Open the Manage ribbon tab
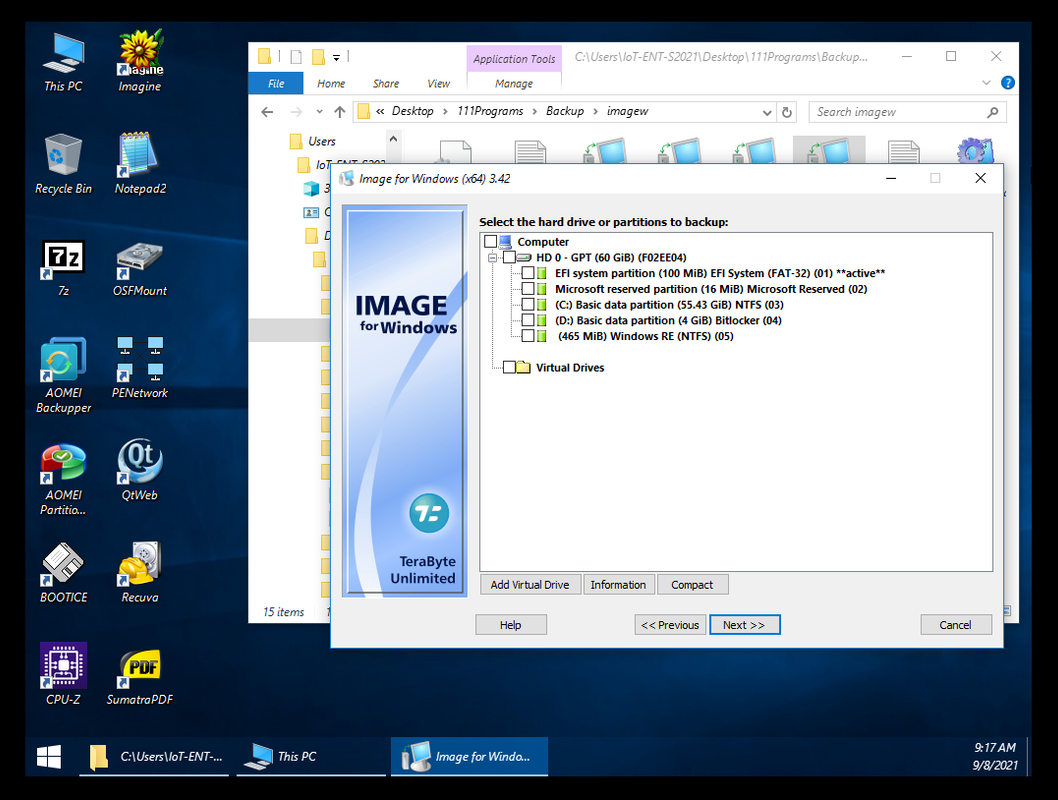 pos(513,83)
